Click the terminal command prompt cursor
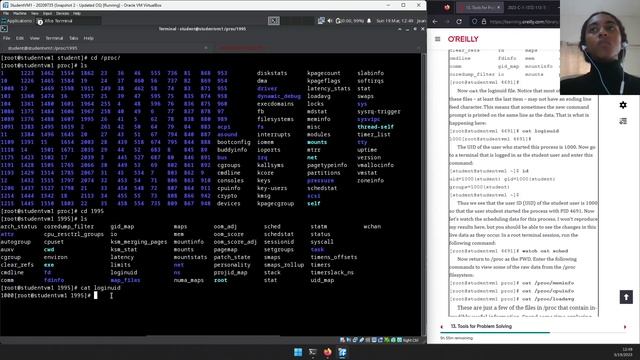The width and height of the screenshot is (640, 360). pyautogui.click(x=96, y=295)
